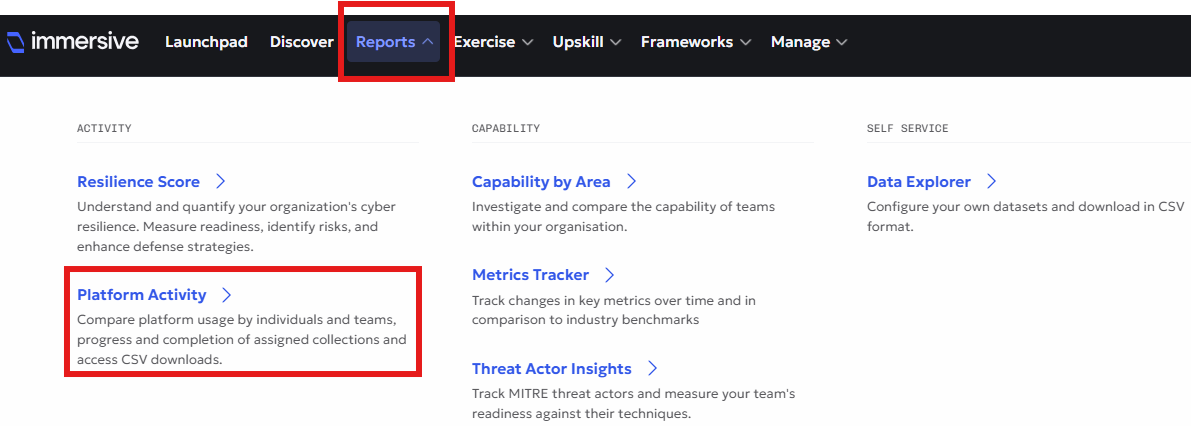Open the Resilience Score report
This screenshot has height=426, width=1191.
click(x=138, y=181)
